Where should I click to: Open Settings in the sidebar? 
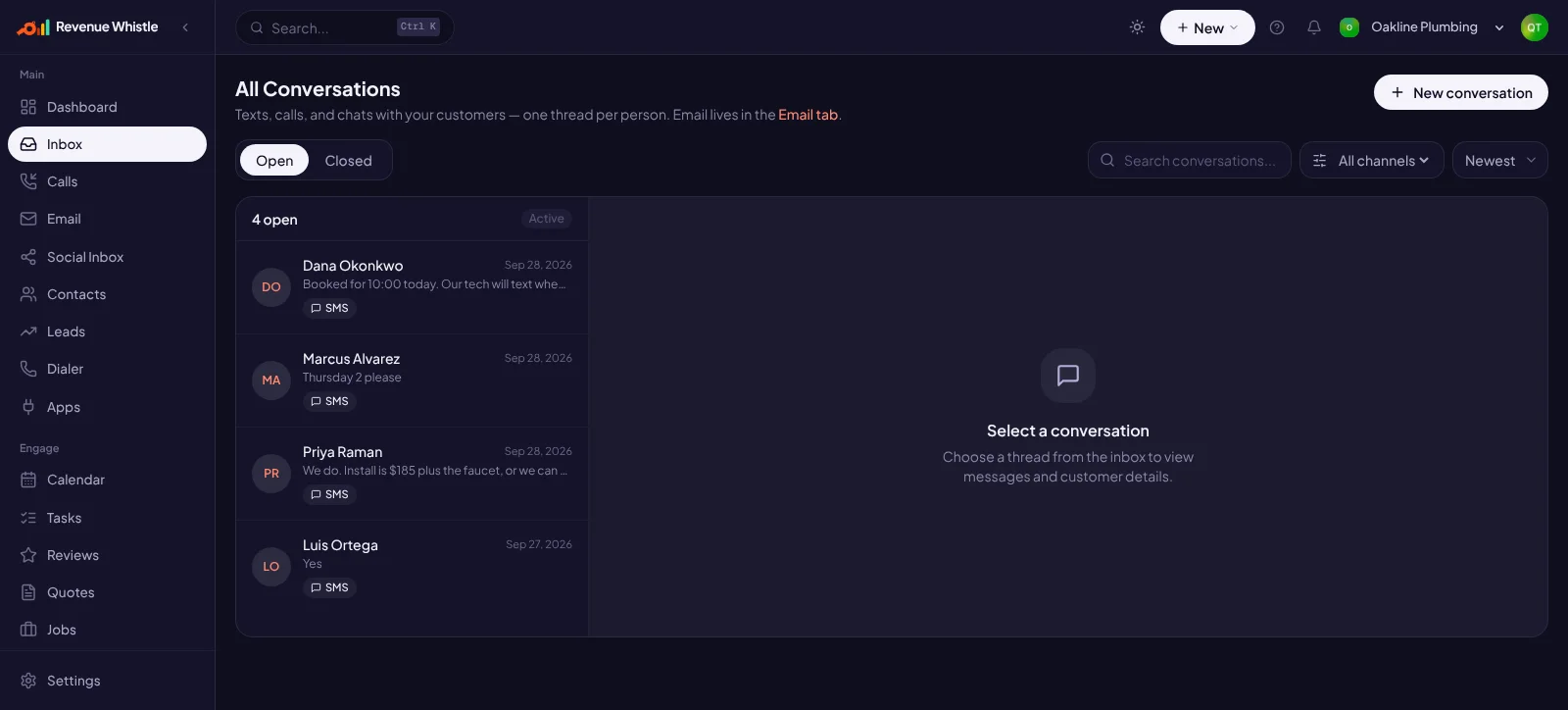coord(107,681)
